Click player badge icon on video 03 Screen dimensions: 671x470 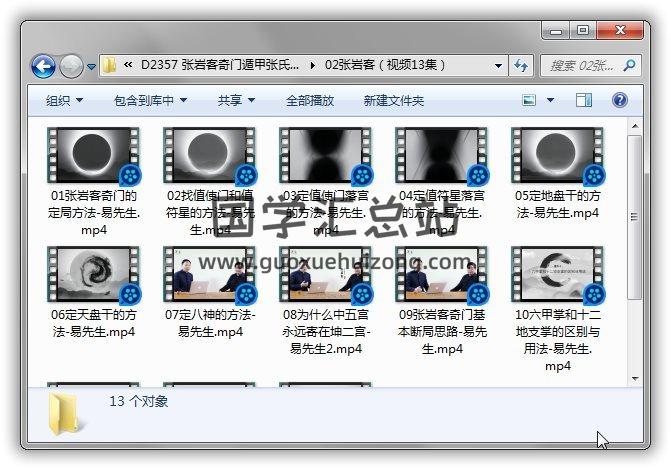(362, 175)
